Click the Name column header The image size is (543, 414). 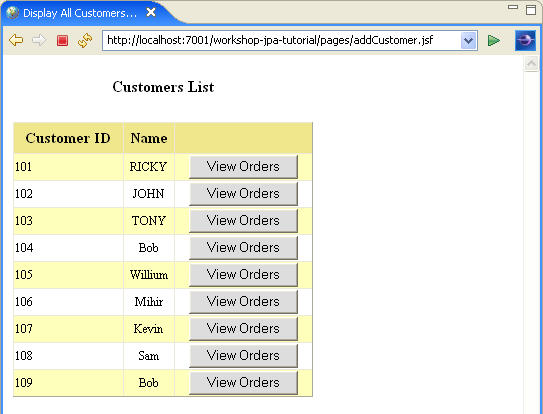[x=149, y=138]
